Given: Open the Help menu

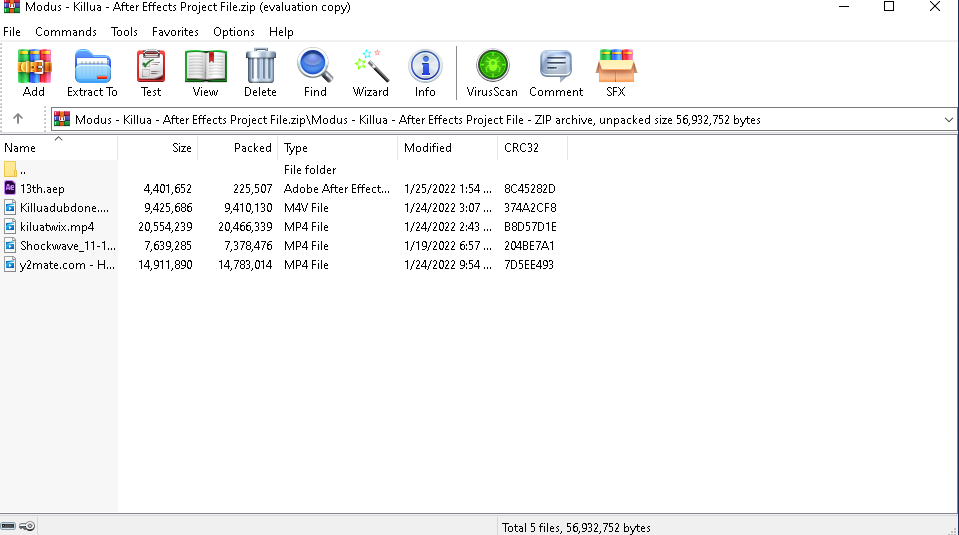Looking at the screenshot, I should [281, 32].
